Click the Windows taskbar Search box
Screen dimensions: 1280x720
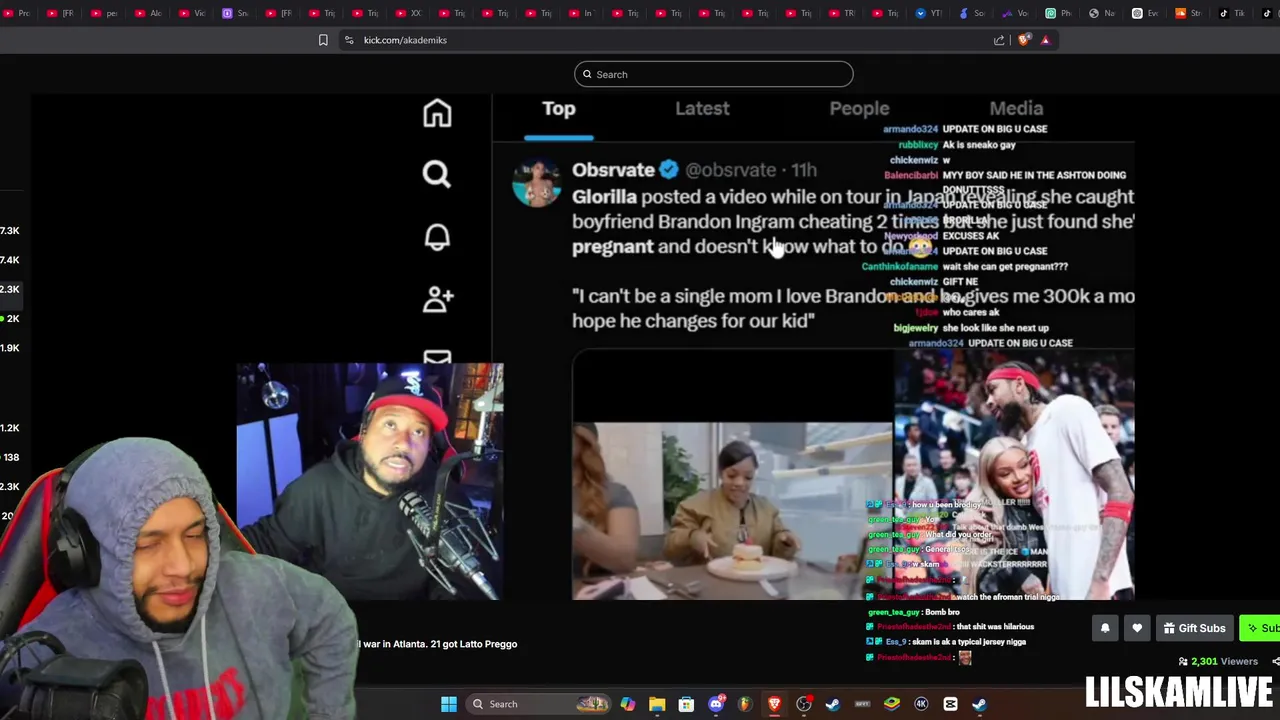[x=540, y=704]
